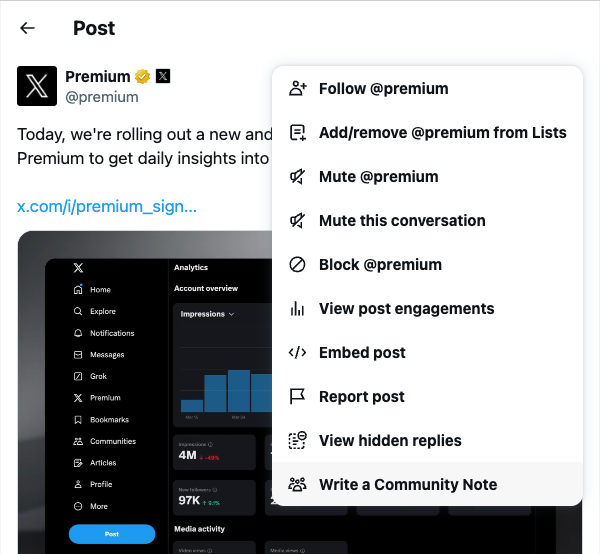
Task: Click the X affiliate badge beside Premium
Action: tap(163, 76)
